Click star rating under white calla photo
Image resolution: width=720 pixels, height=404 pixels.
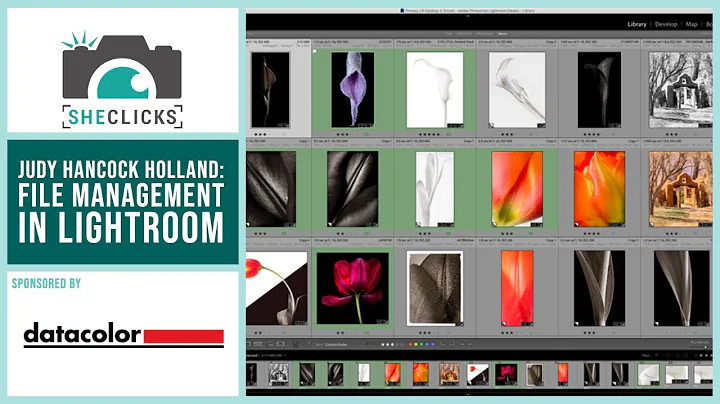pos(430,135)
